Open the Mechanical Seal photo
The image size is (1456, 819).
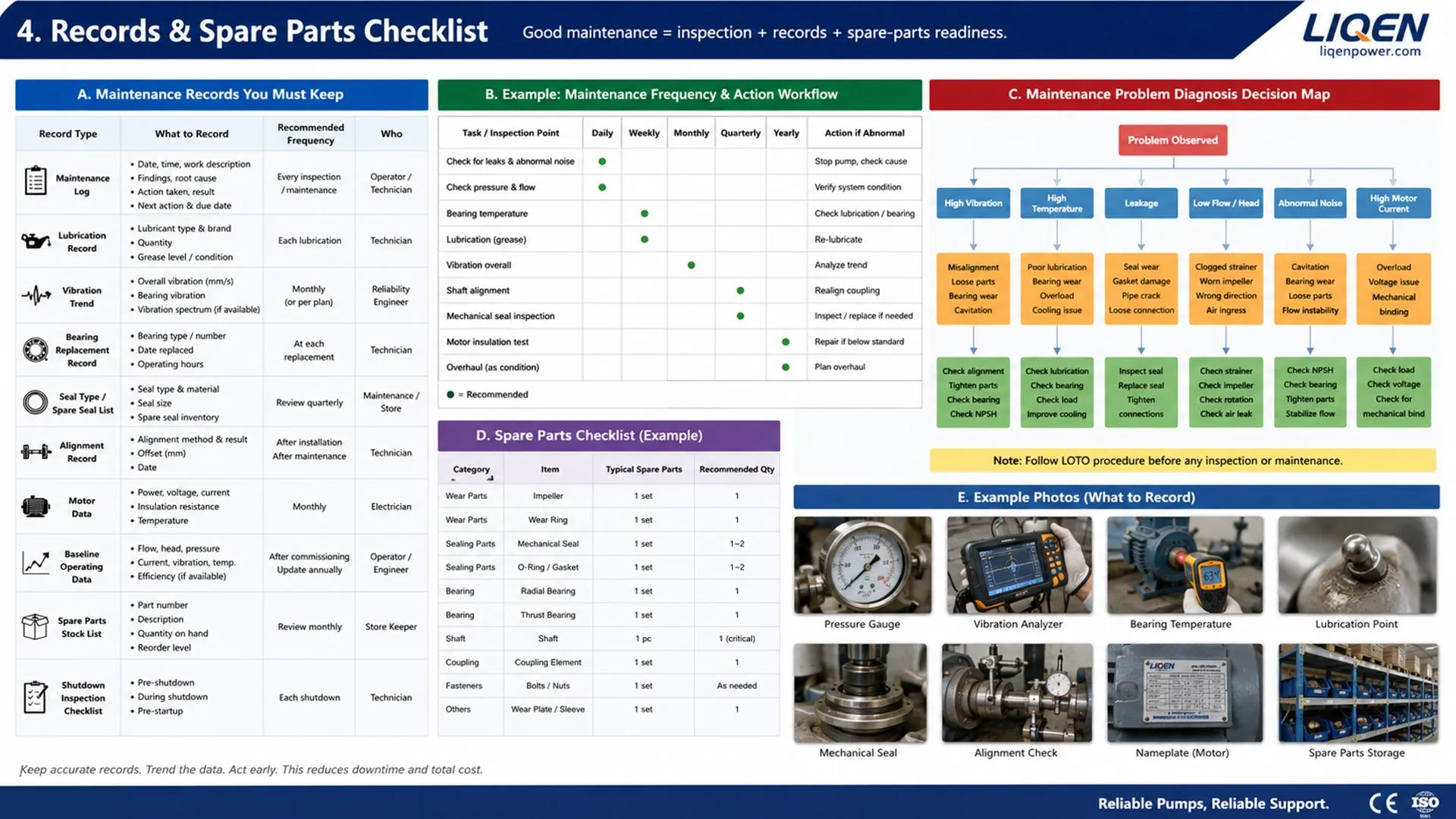(860, 693)
